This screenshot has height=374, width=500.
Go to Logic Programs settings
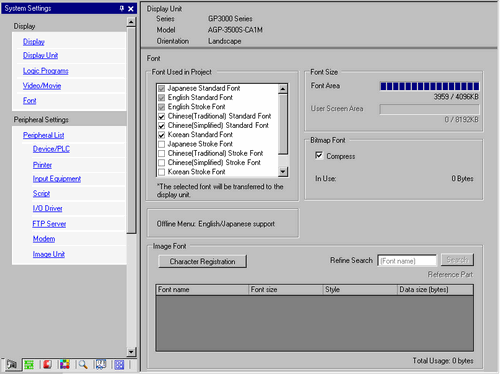(x=46, y=71)
